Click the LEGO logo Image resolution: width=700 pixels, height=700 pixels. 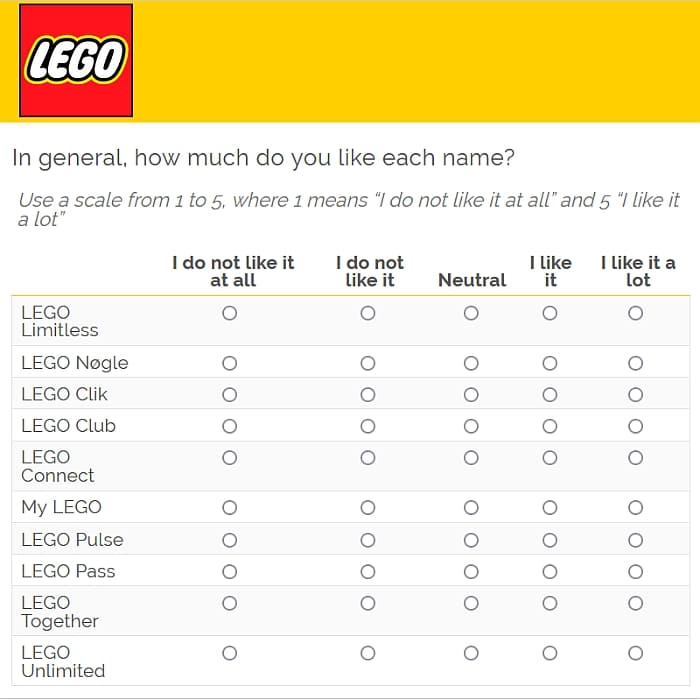coord(76,61)
